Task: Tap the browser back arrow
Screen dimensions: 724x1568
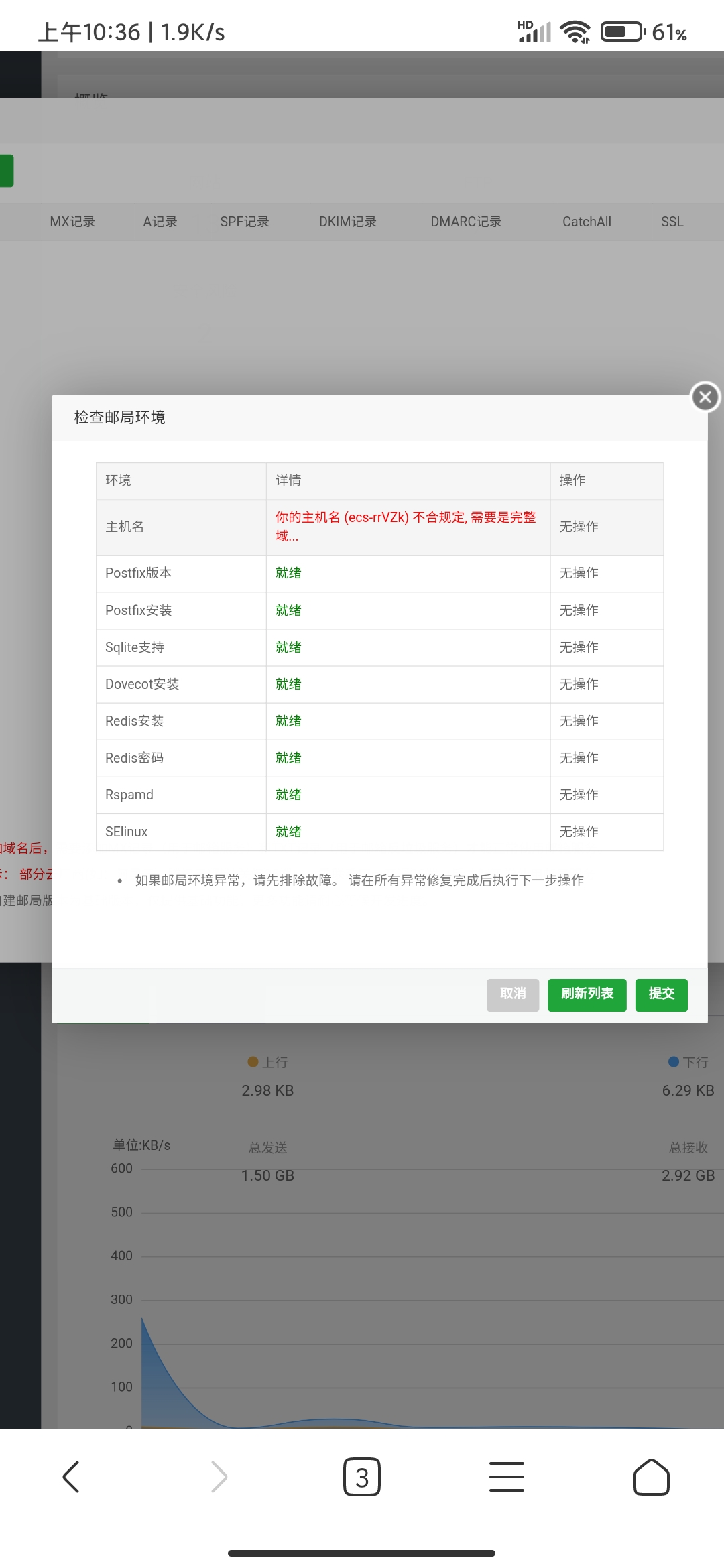Action: [x=71, y=1477]
